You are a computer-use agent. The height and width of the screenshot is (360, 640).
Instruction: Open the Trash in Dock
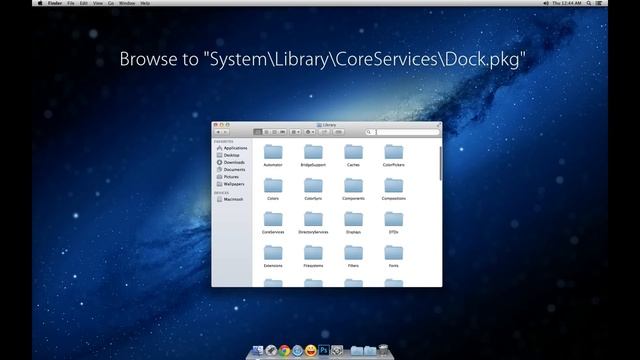pyautogui.click(x=383, y=350)
